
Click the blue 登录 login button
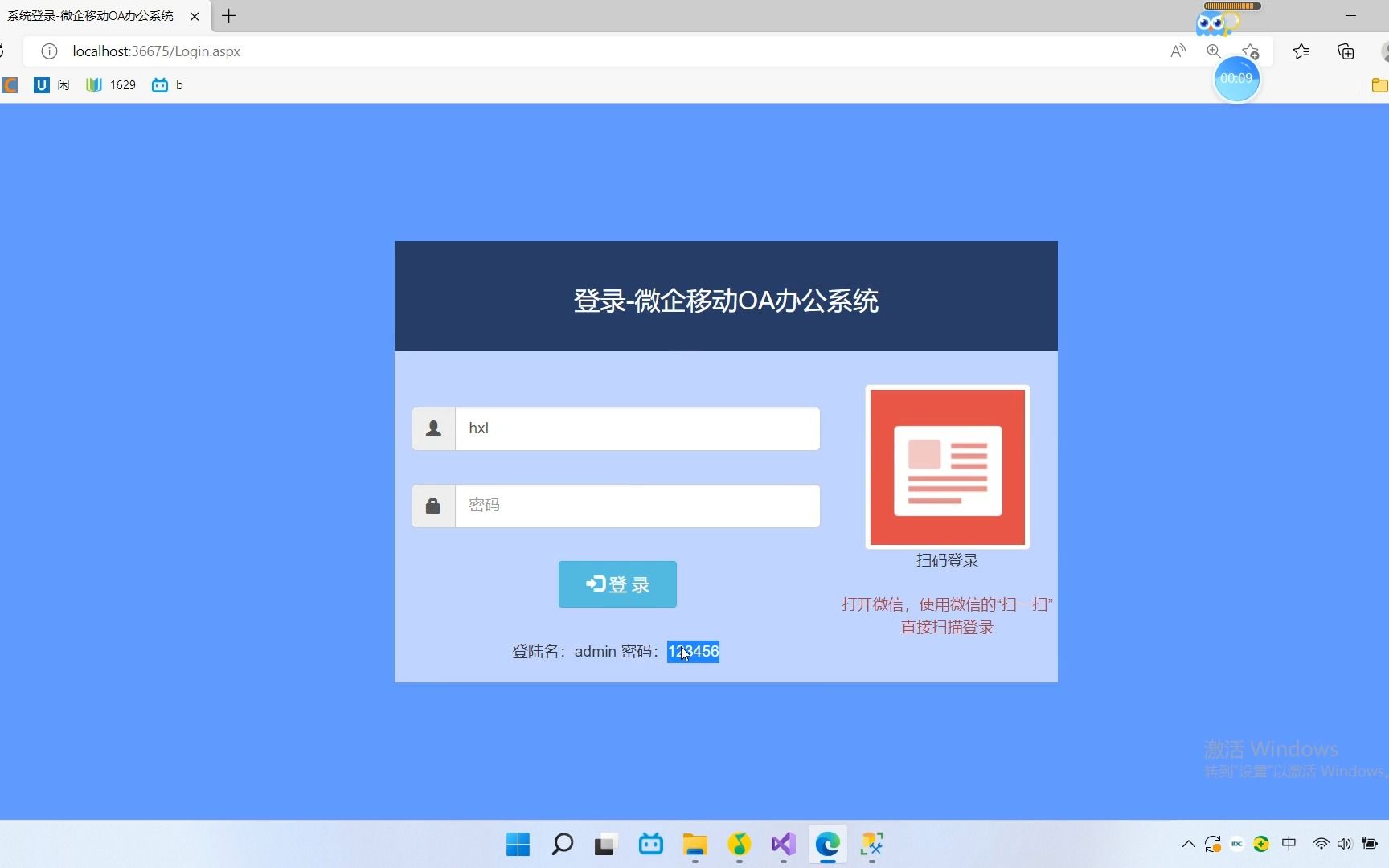click(617, 584)
